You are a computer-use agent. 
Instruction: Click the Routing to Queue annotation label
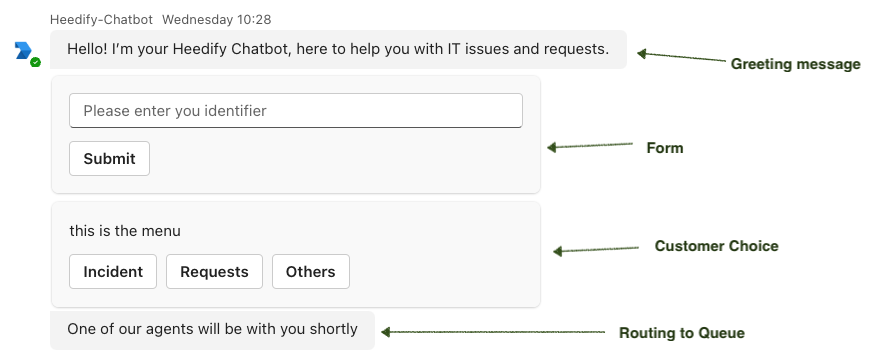tap(682, 333)
